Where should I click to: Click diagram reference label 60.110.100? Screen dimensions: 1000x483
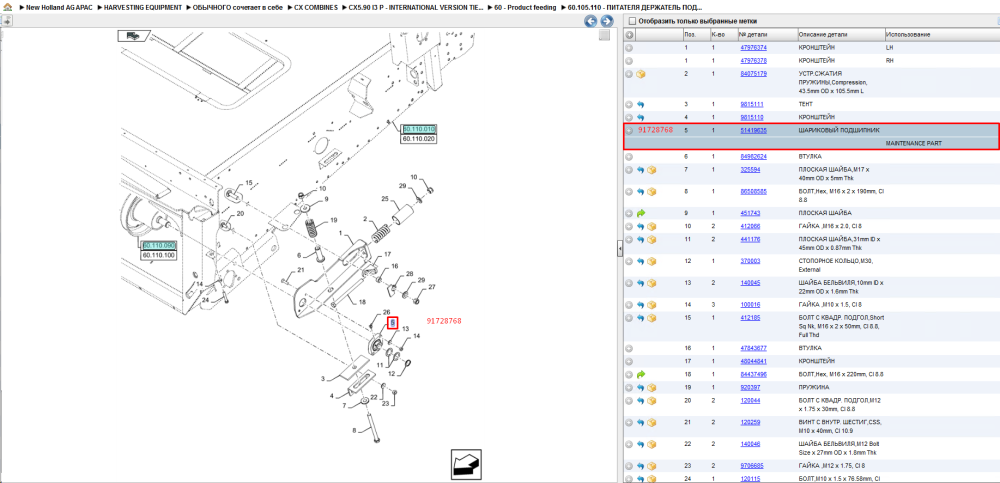[159, 255]
